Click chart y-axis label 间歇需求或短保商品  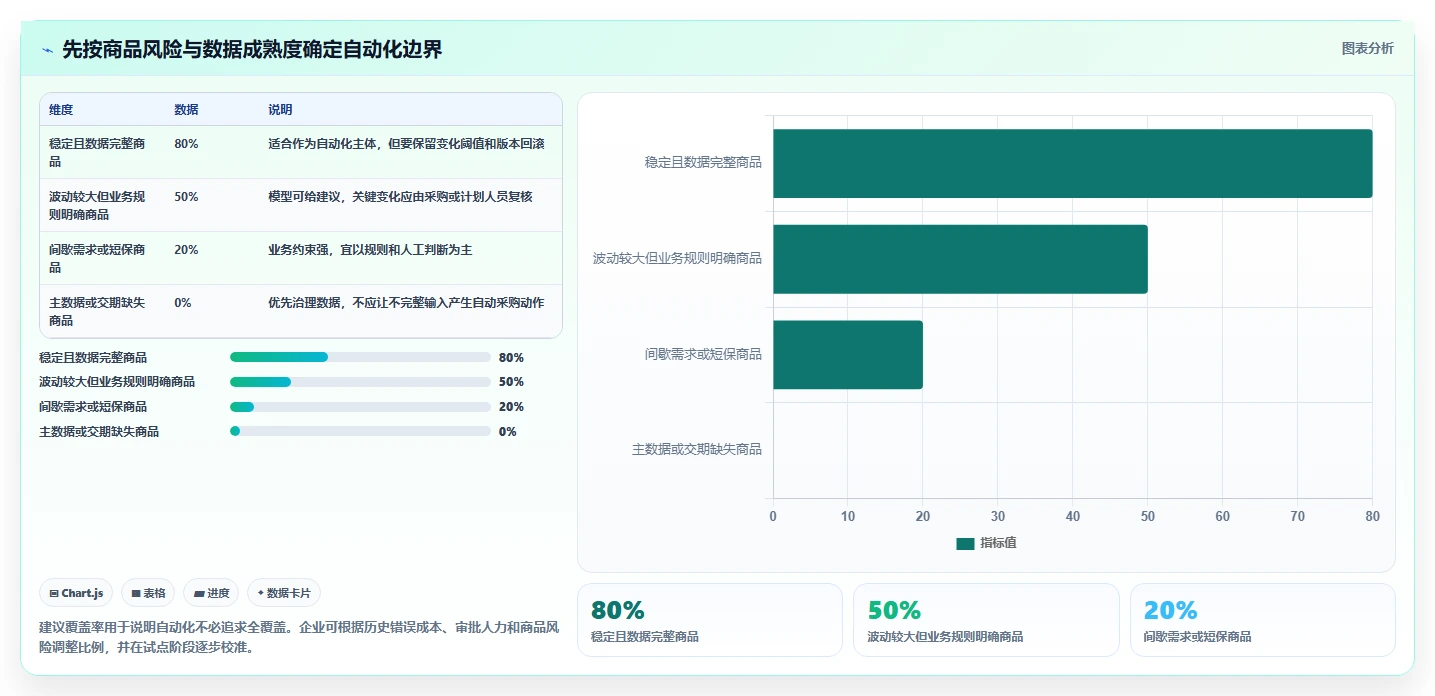[x=703, y=354]
